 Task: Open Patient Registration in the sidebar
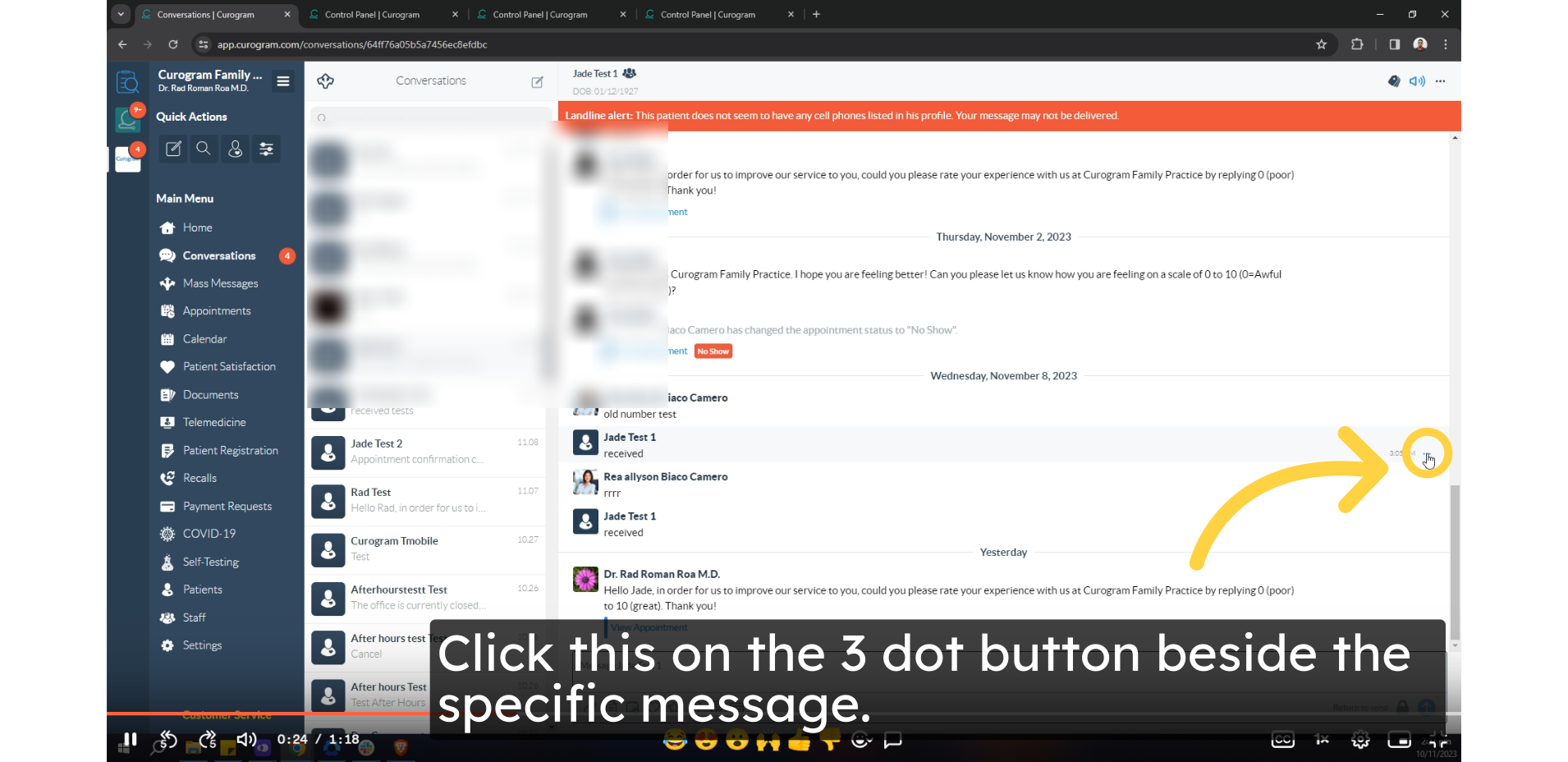(x=230, y=451)
